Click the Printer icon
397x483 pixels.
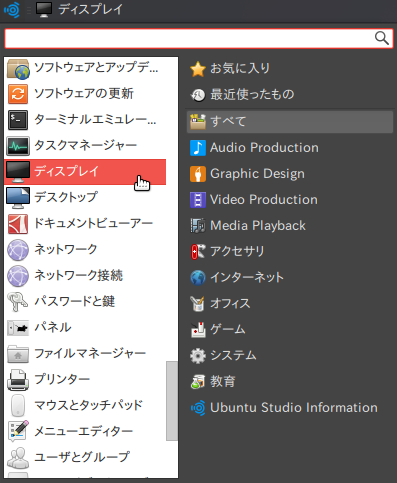click(18, 380)
